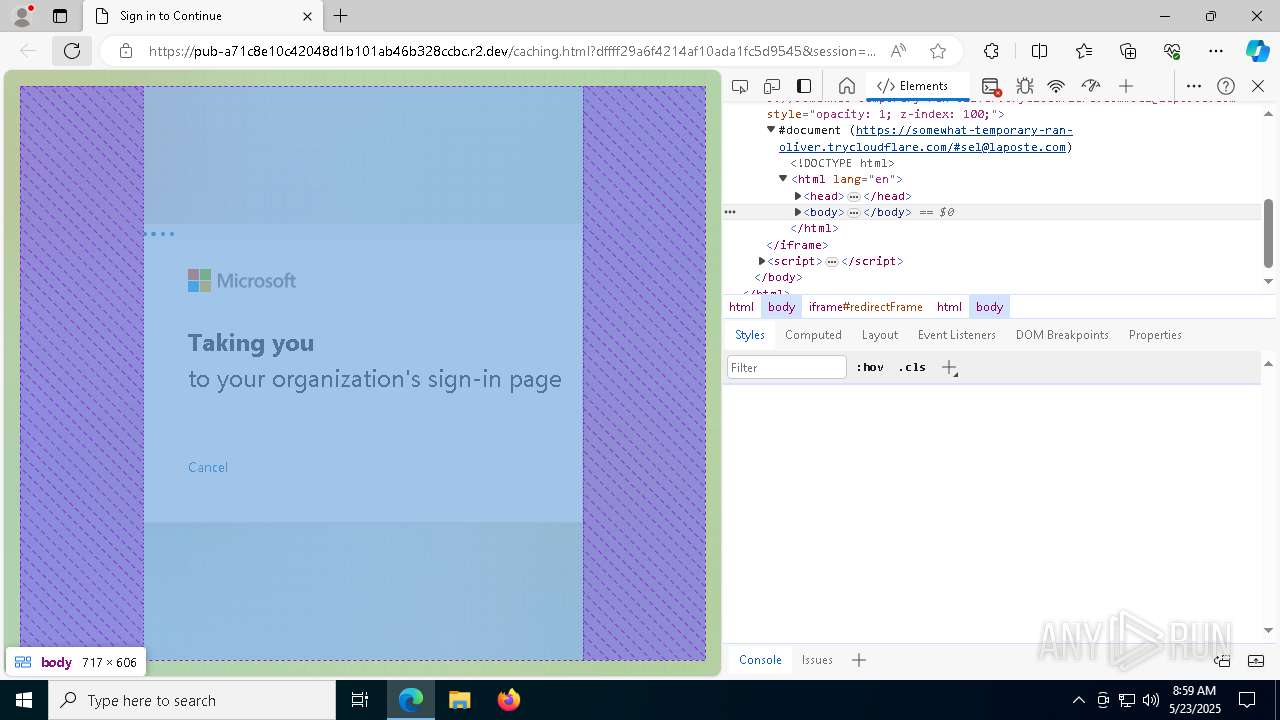Select the first html breadcrumb item
The height and width of the screenshot is (720, 1280).
pos(741,307)
